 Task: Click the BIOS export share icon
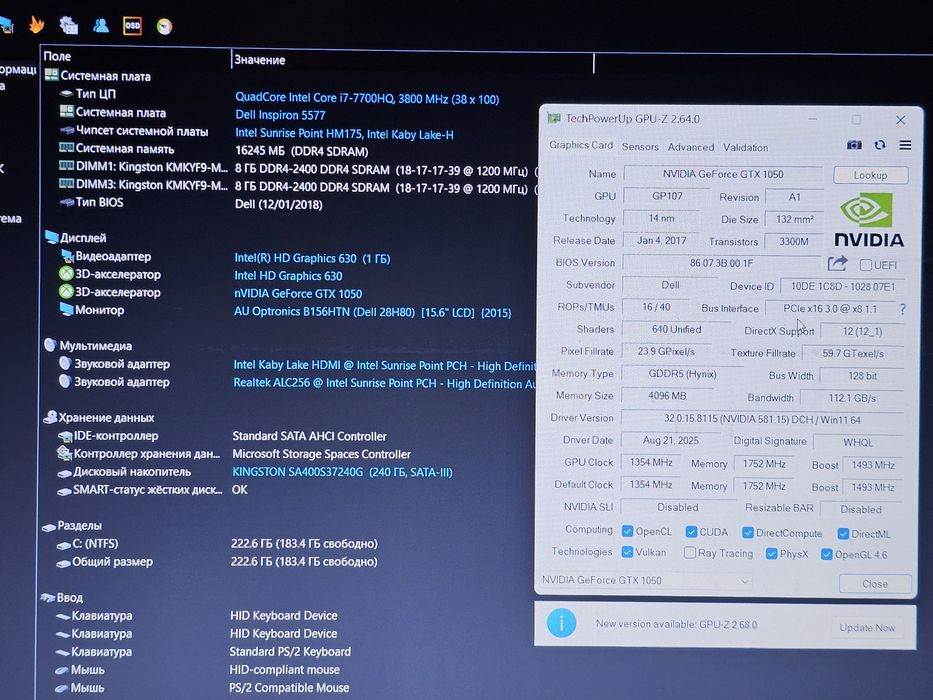point(837,263)
